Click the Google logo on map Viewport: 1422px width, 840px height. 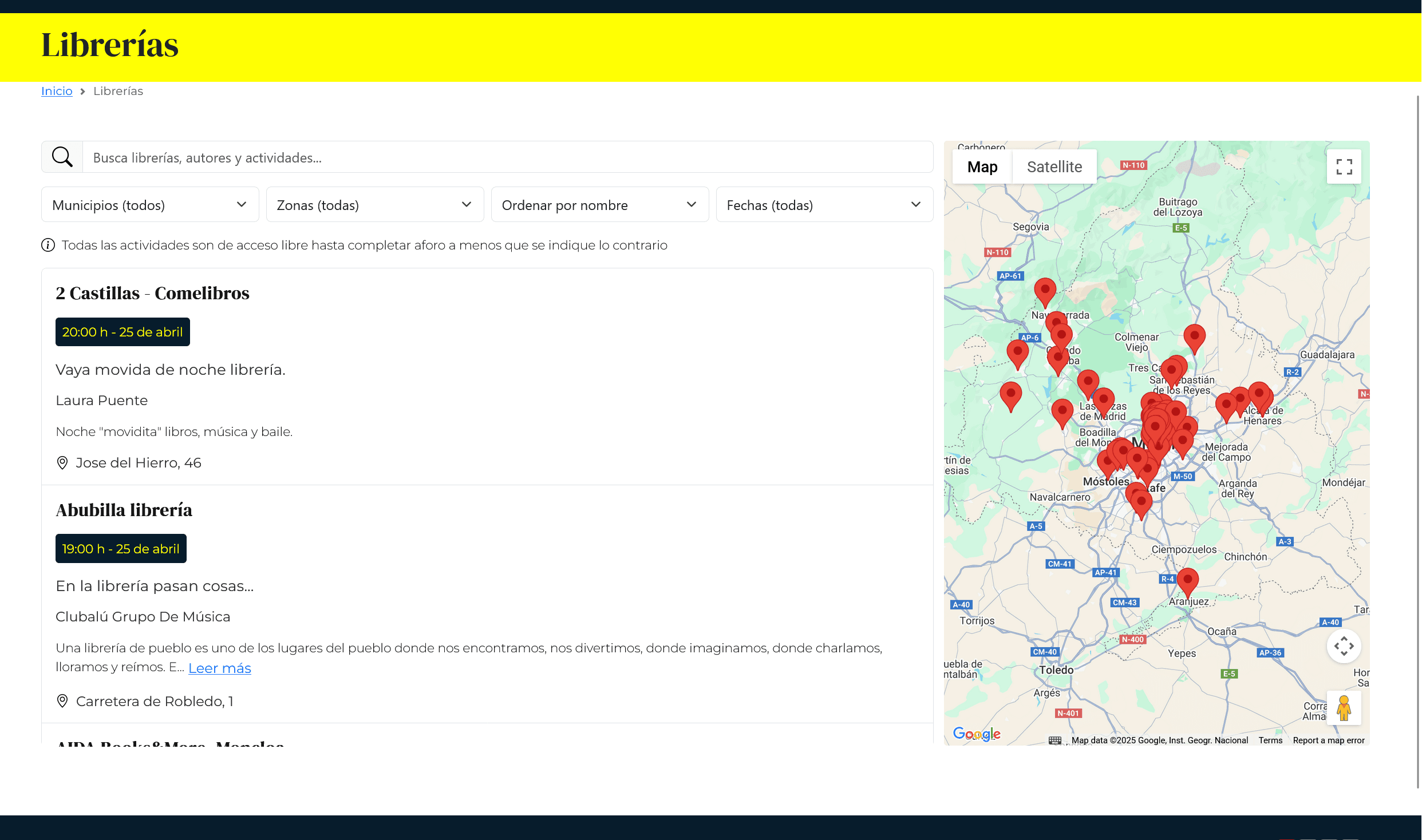click(976, 734)
